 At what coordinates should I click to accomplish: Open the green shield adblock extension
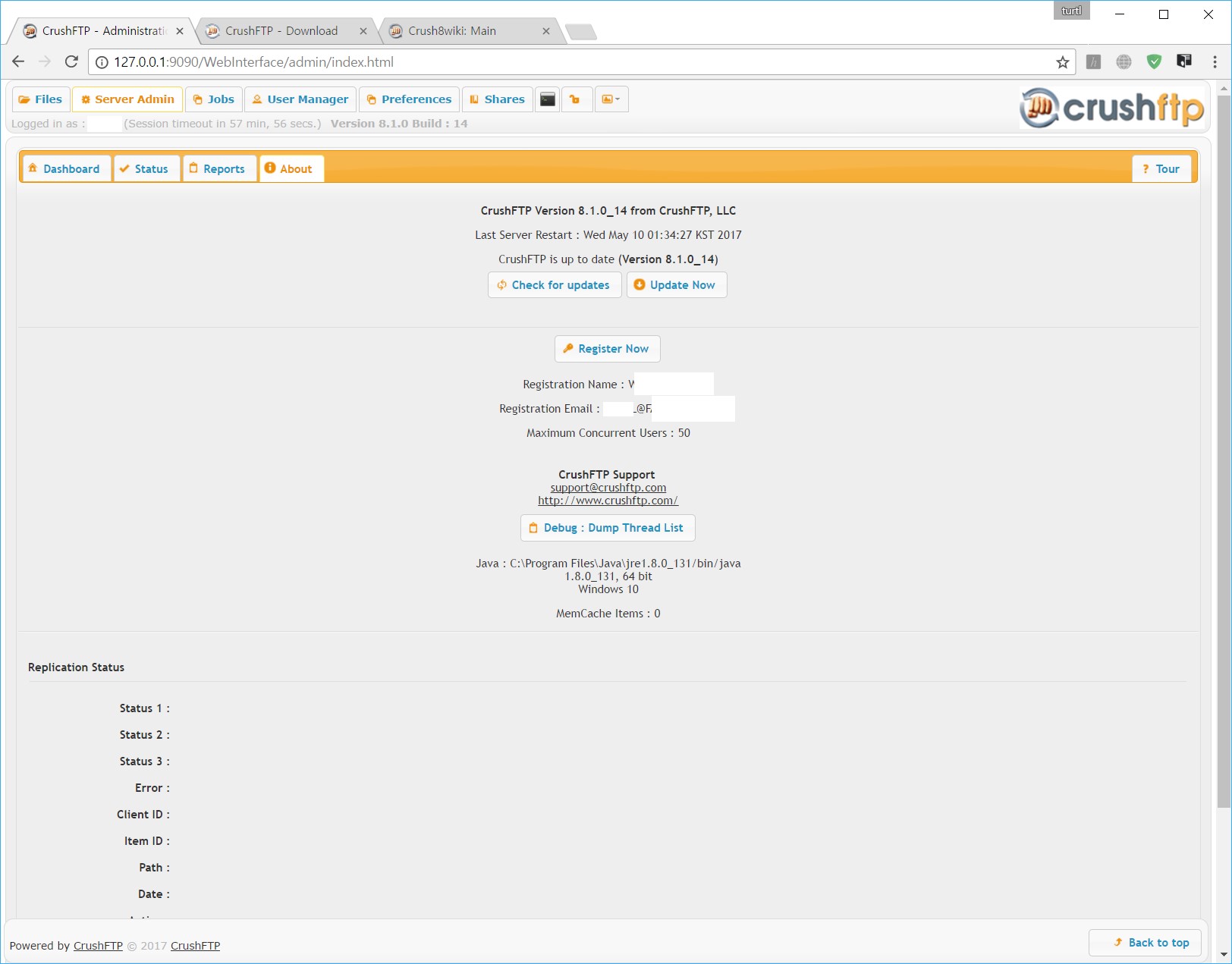(1154, 62)
